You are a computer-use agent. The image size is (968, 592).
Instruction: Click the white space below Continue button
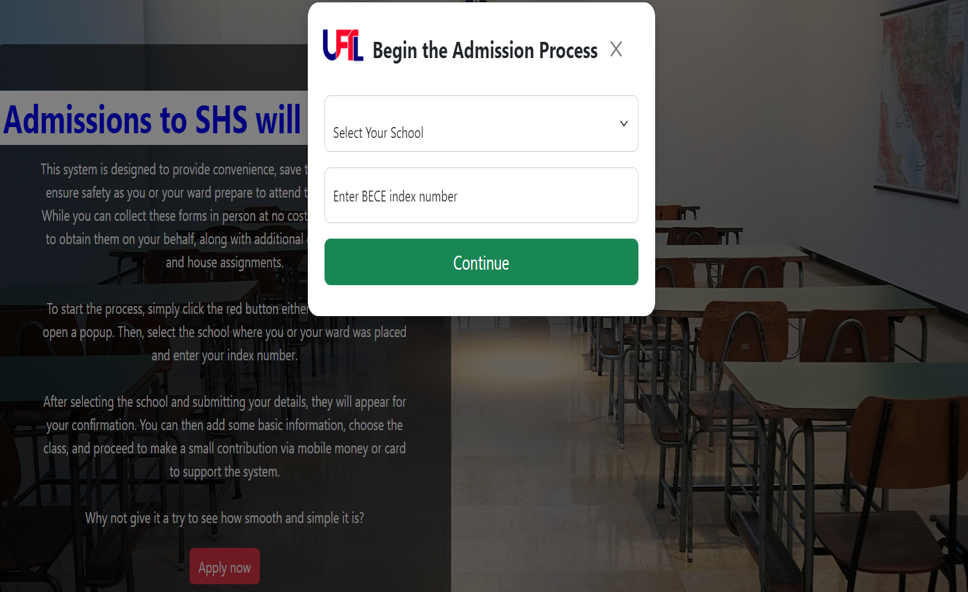tap(481, 300)
